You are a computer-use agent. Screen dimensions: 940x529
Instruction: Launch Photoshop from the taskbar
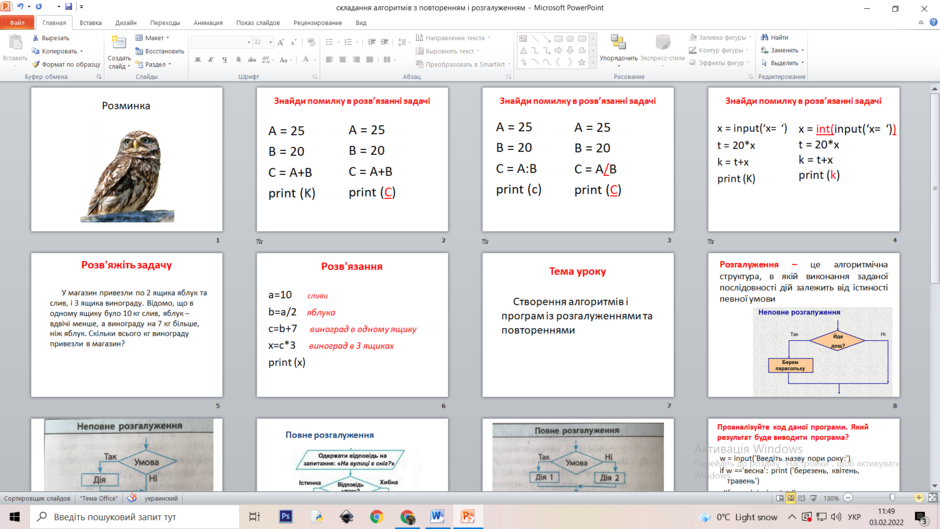click(x=286, y=516)
